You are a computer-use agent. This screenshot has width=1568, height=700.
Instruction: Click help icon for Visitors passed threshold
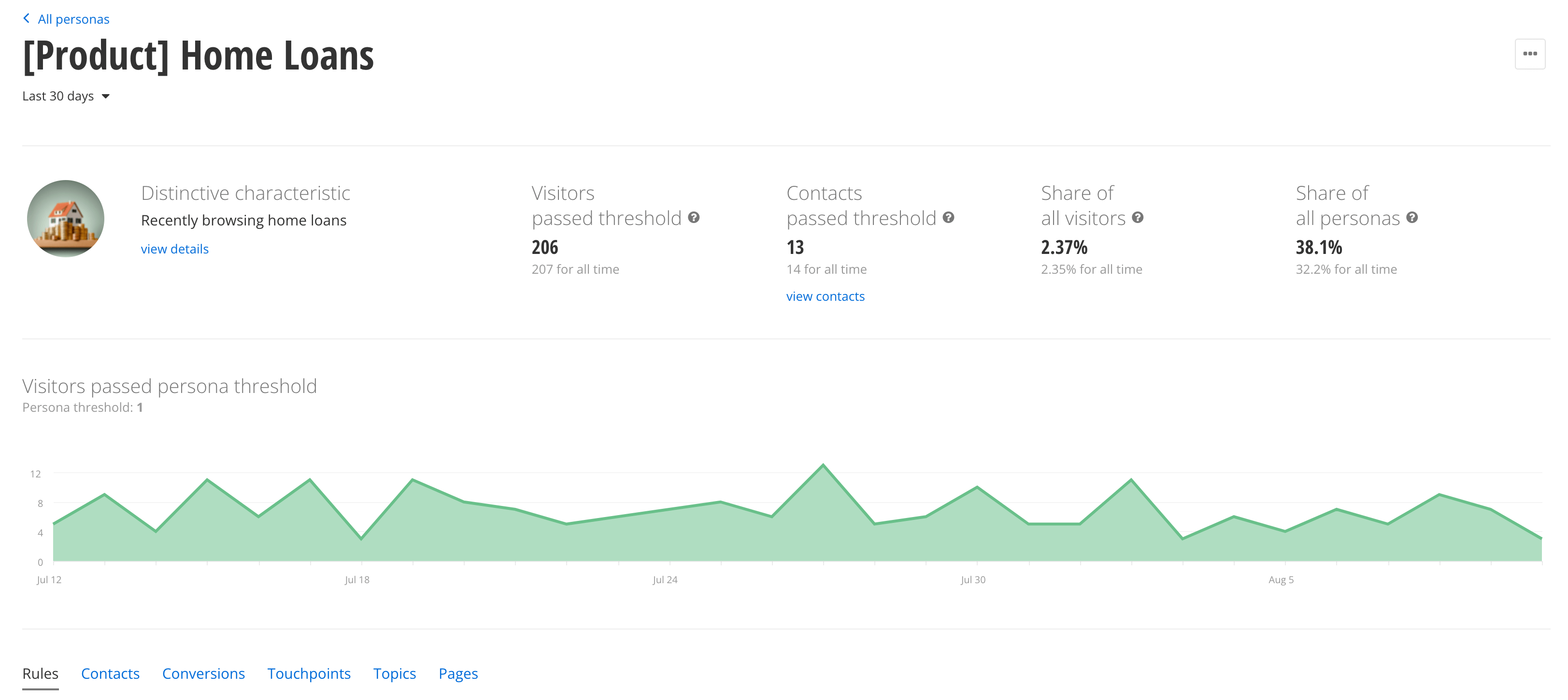[x=693, y=217]
